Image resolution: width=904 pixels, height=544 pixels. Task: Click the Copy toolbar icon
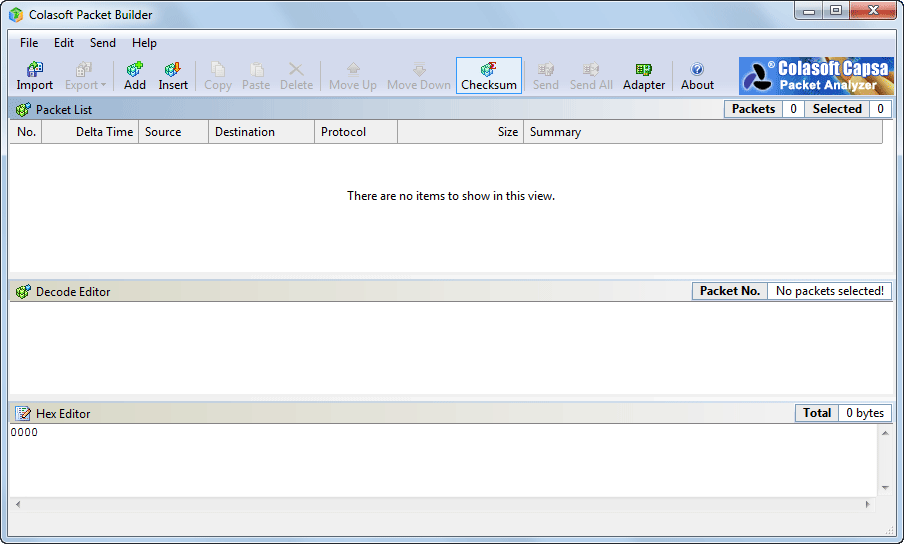(x=218, y=75)
